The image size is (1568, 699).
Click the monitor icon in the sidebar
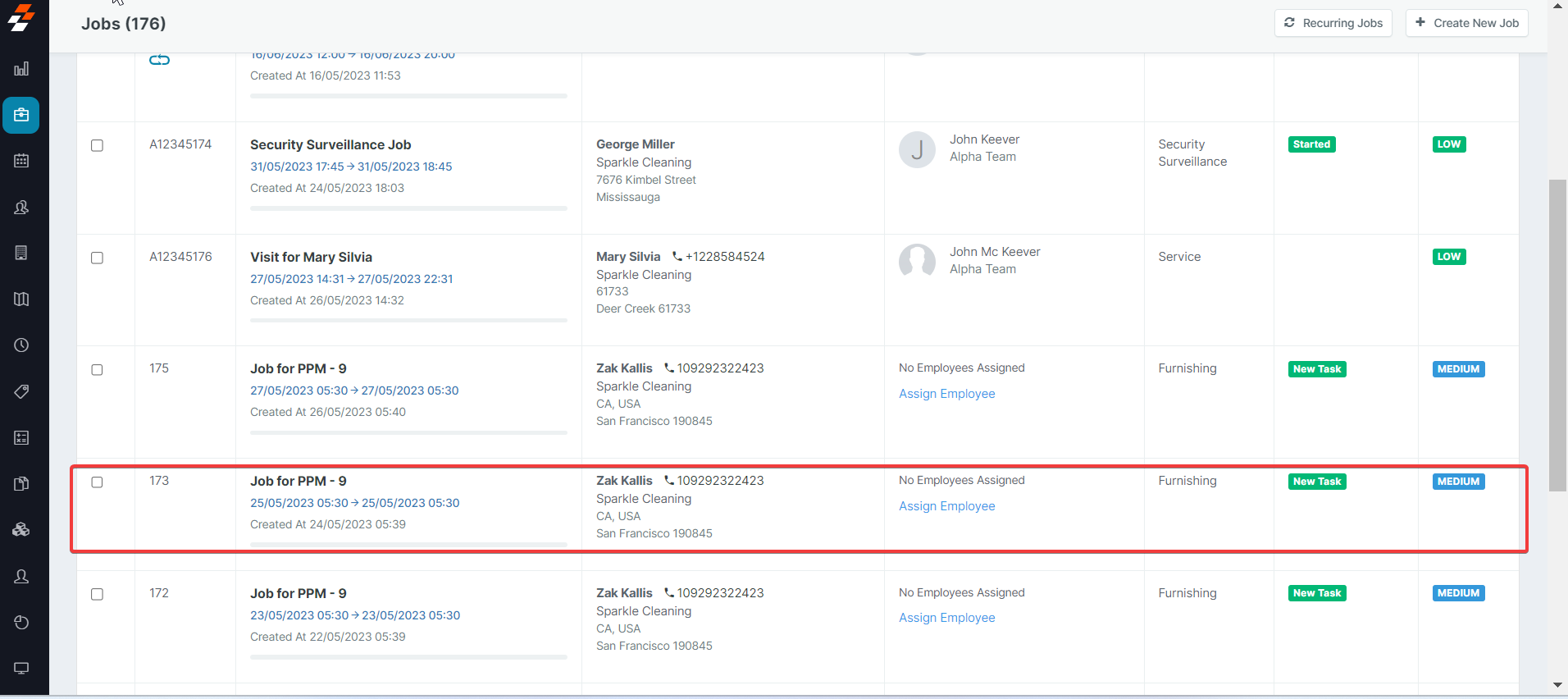(21, 668)
